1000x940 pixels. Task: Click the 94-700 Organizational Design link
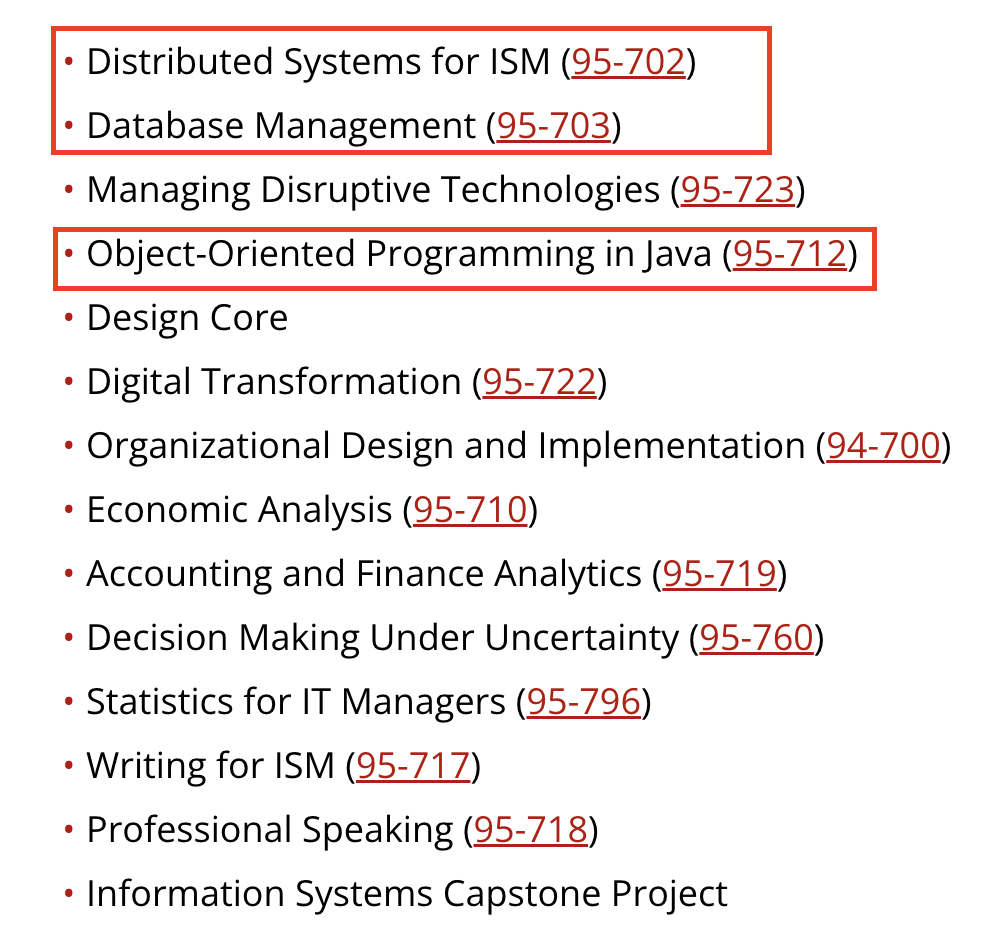(883, 446)
